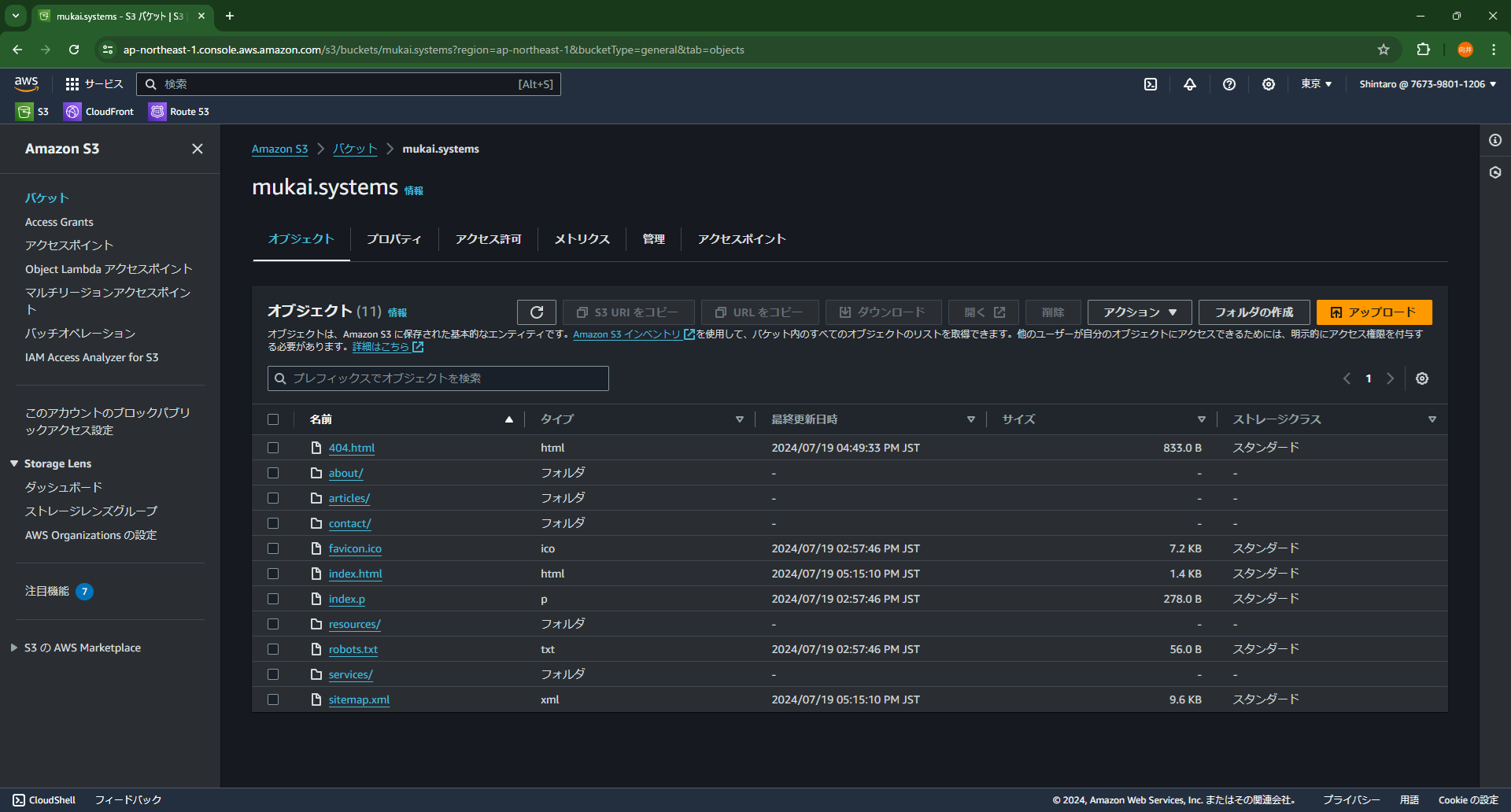The image size is (1511, 812).
Task: Open the hexagon tutorial icon at right edge
Action: pos(1495,172)
